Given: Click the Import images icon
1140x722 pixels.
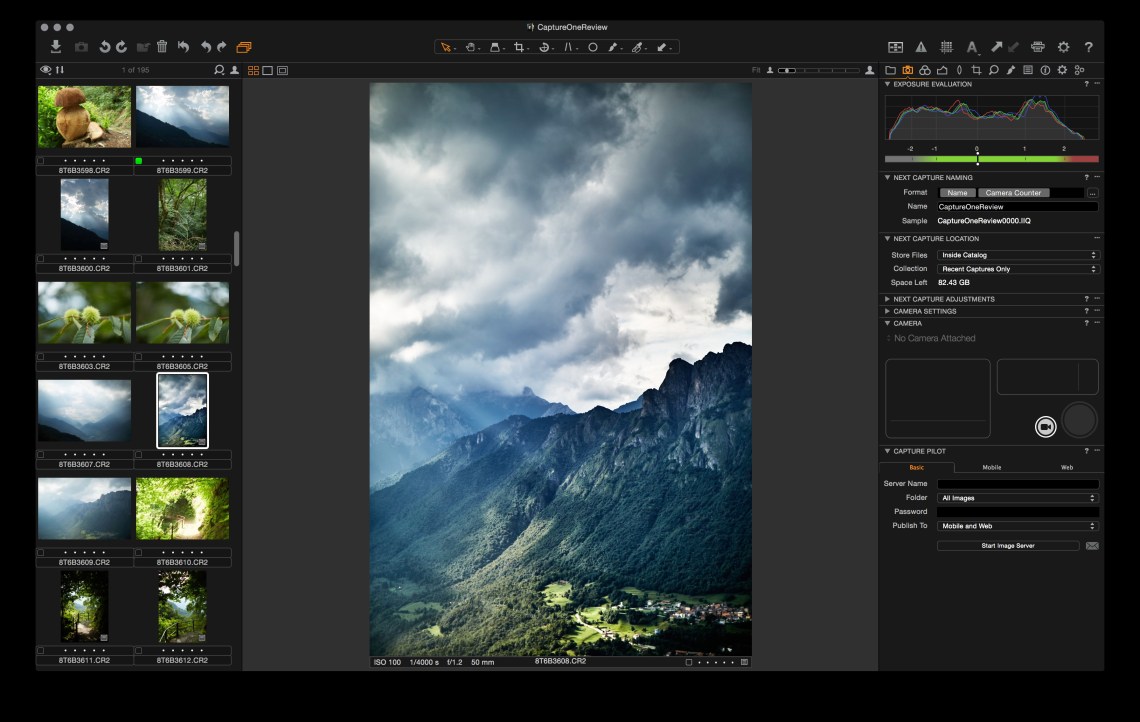Looking at the screenshot, I should (56, 47).
